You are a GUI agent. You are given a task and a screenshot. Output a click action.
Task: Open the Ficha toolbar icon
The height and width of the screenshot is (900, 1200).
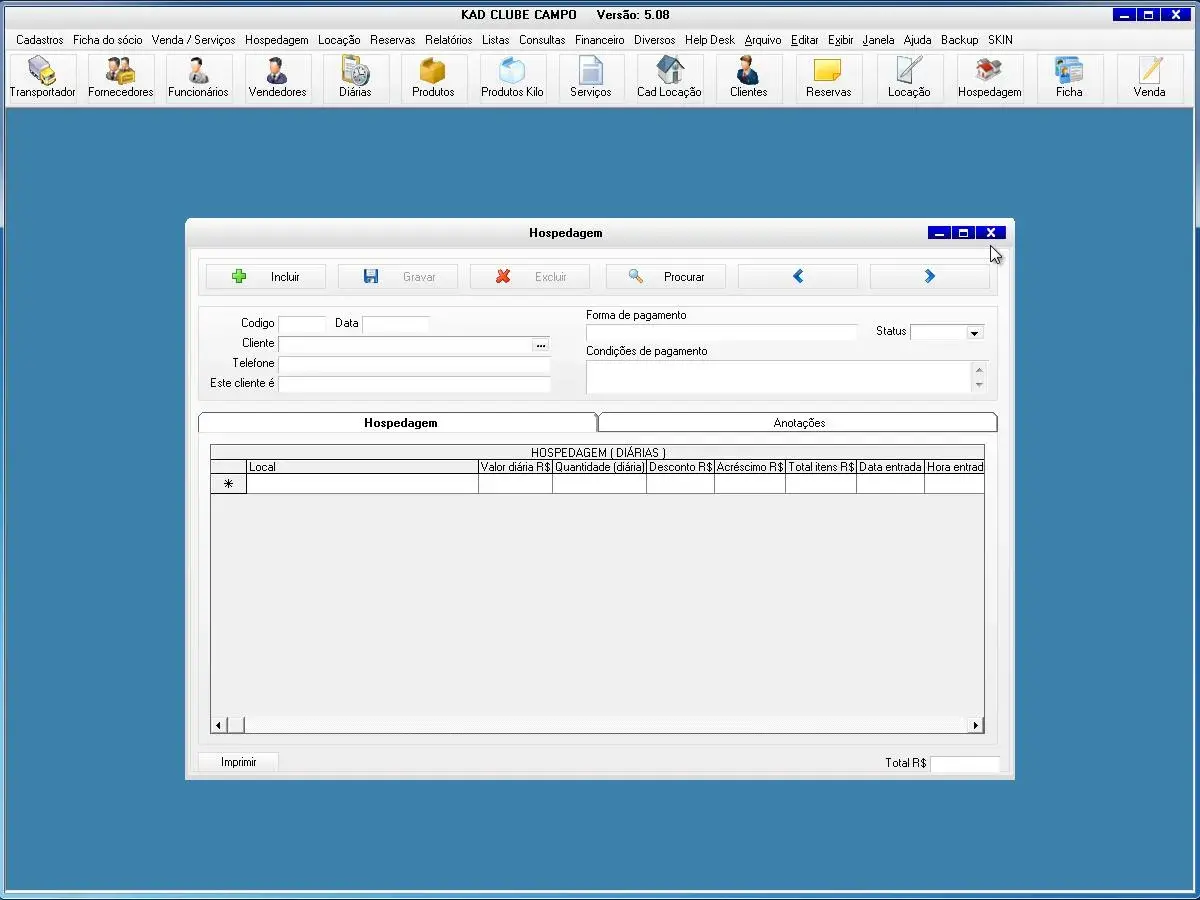[1069, 78]
